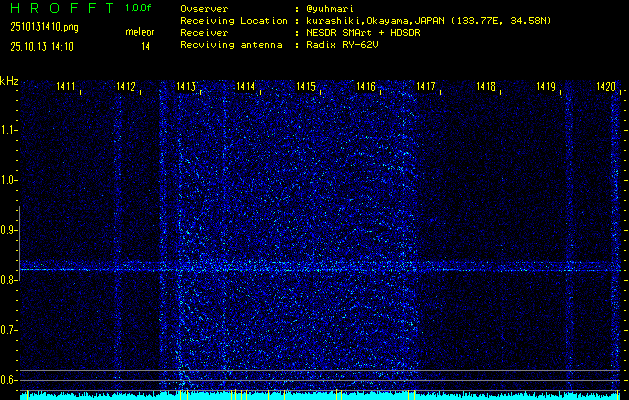Image resolution: width=629 pixels, height=400 pixels.
Task: Select the 1415 time marker
Action: [306, 88]
